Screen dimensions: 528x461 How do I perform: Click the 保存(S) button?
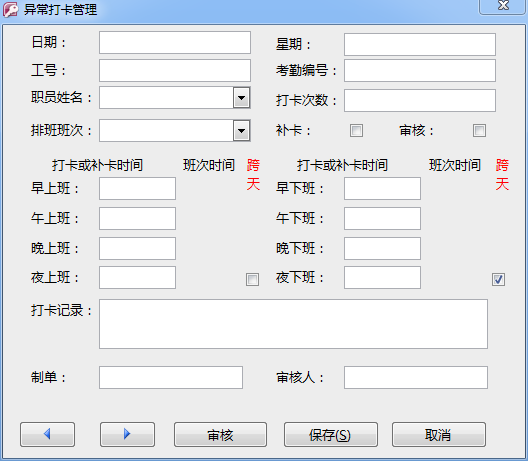331,434
